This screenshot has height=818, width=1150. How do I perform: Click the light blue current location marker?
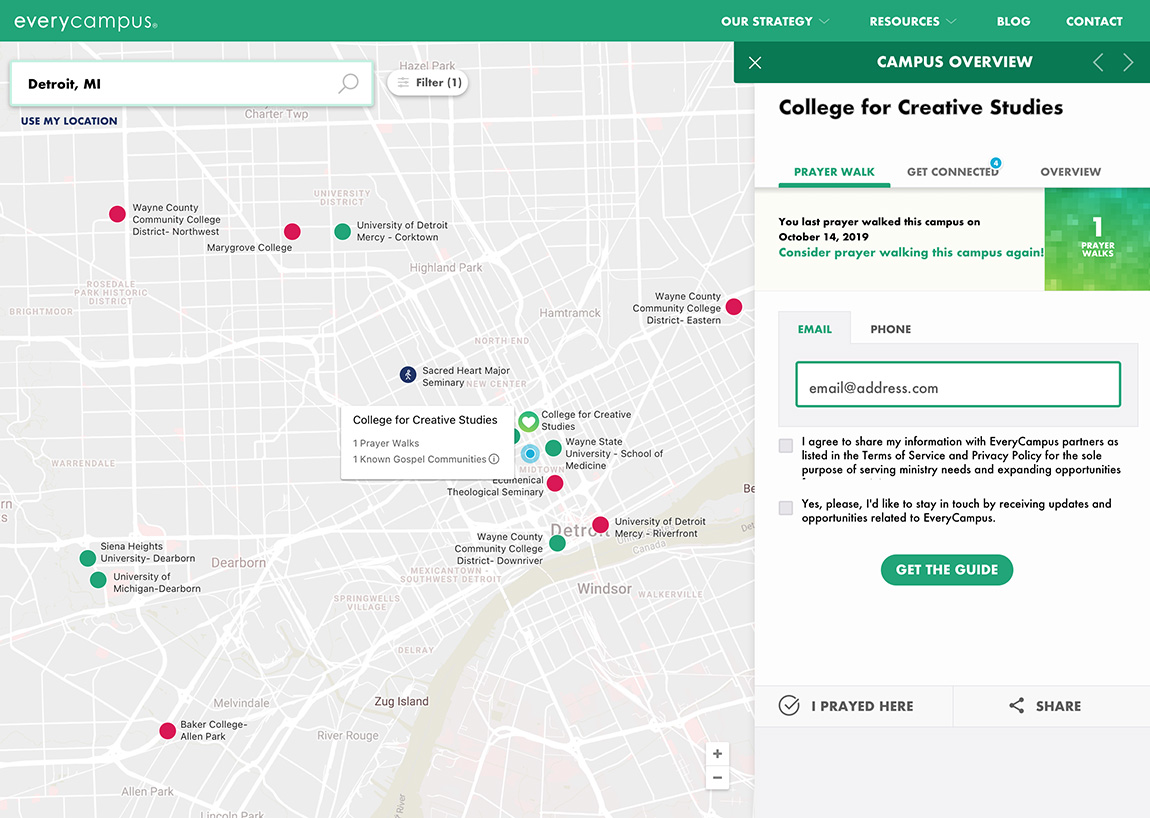click(530, 453)
